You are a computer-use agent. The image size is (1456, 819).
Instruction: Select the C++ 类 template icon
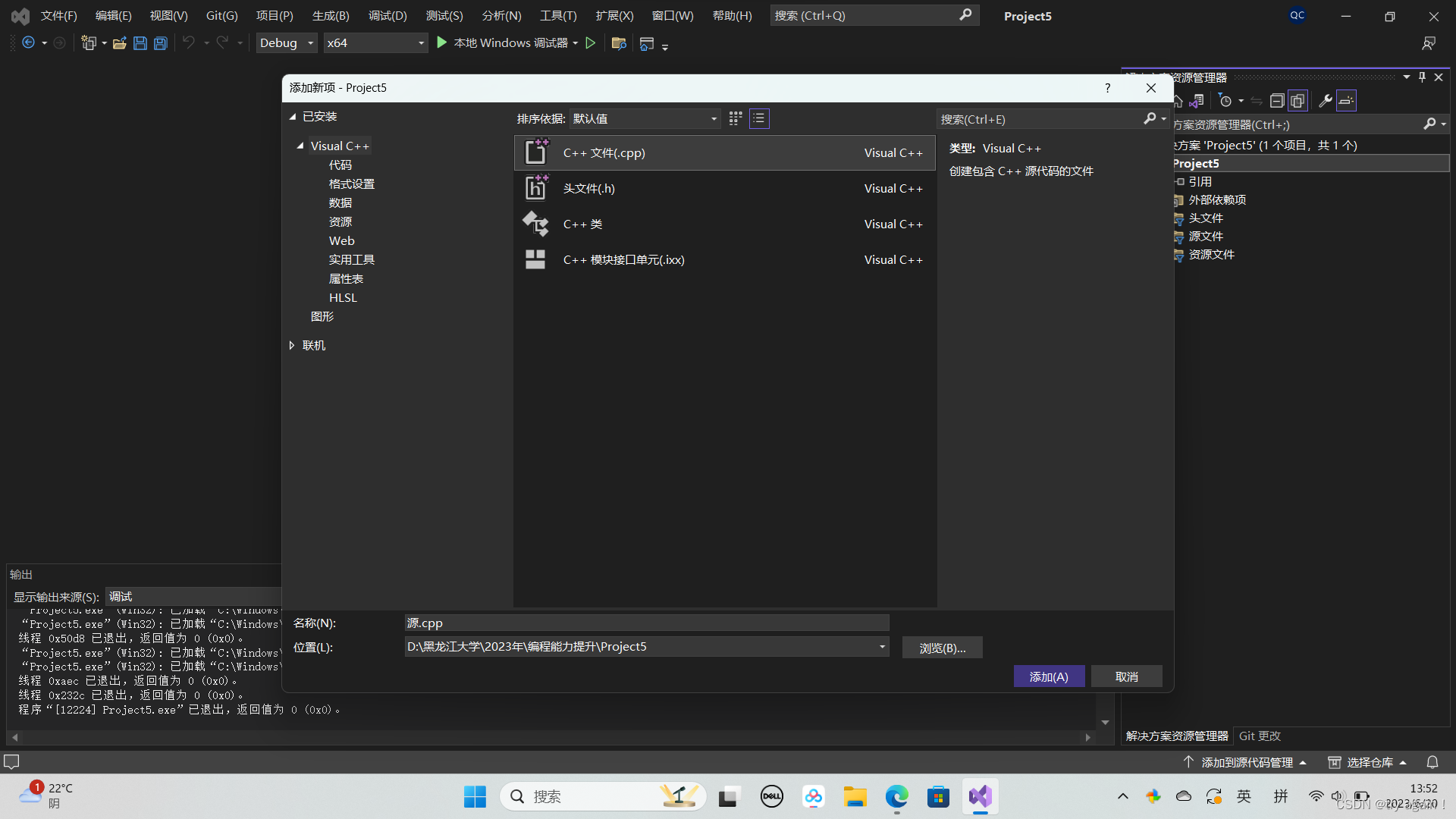(x=535, y=224)
